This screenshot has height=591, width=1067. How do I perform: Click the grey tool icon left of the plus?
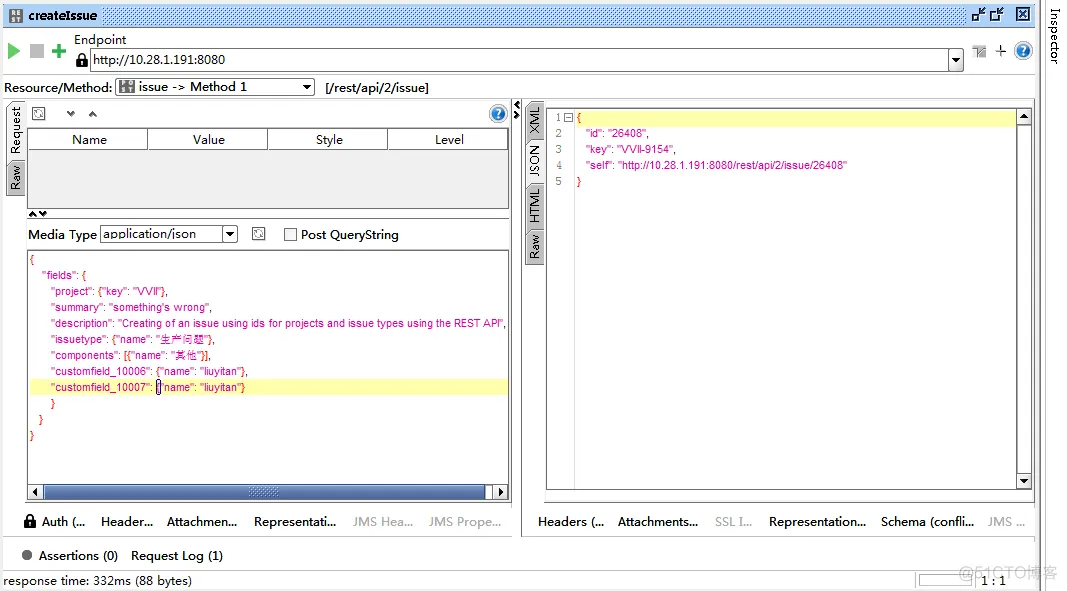[979, 51]
